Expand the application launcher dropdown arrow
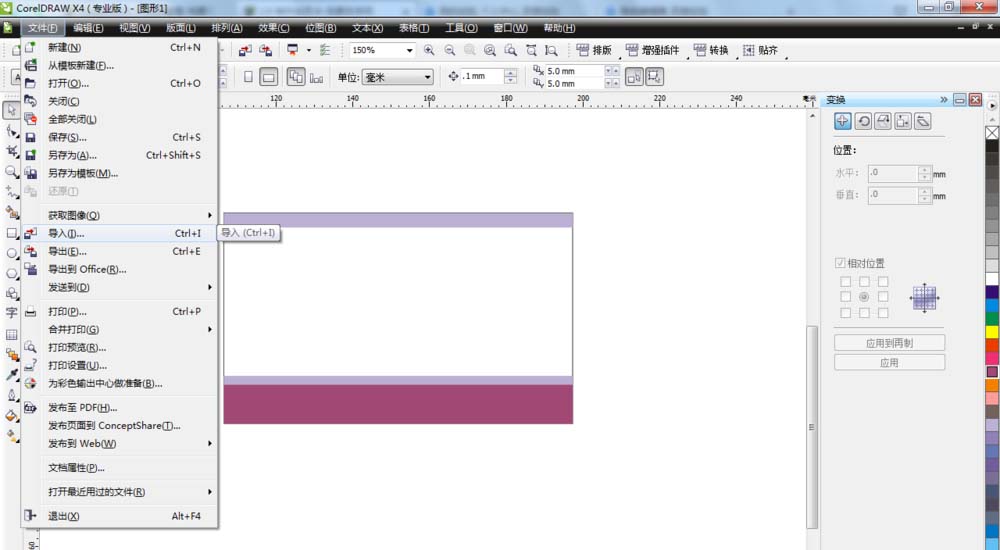 point(309,50)
